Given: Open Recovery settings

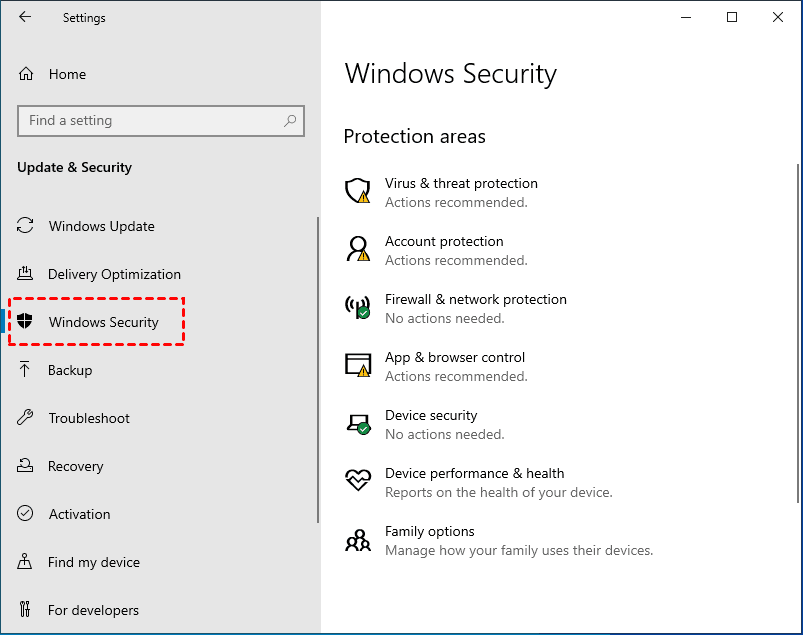Looking at the screenshot, I should pos(75,466).
